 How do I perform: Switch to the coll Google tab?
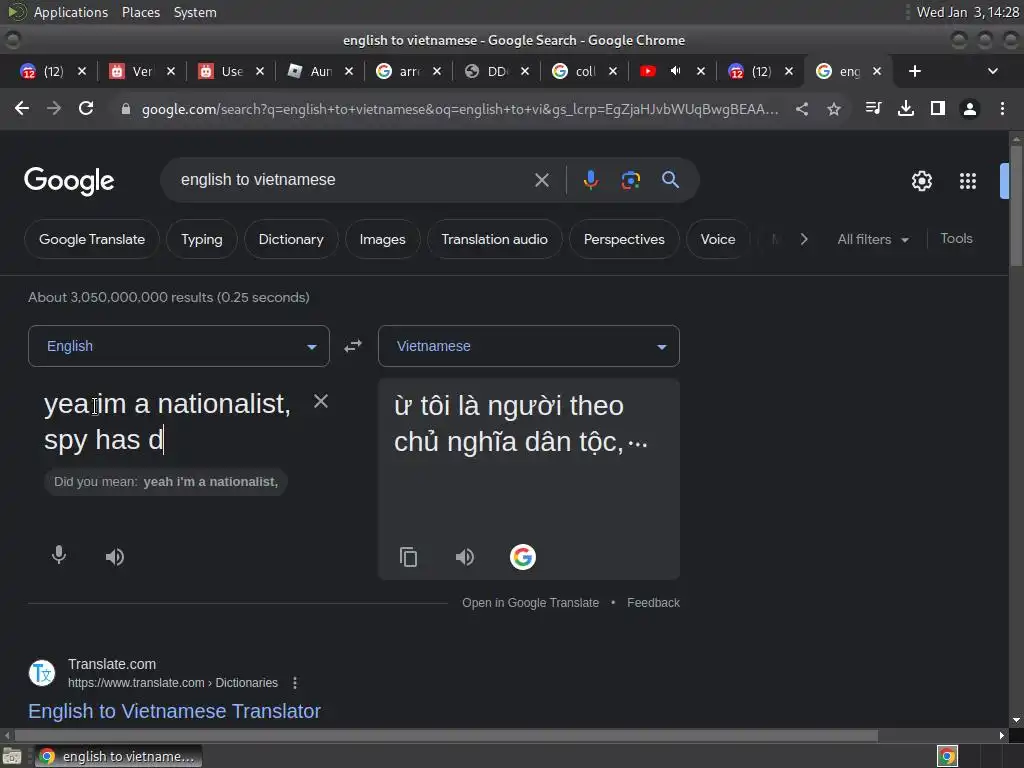[585, 71]
